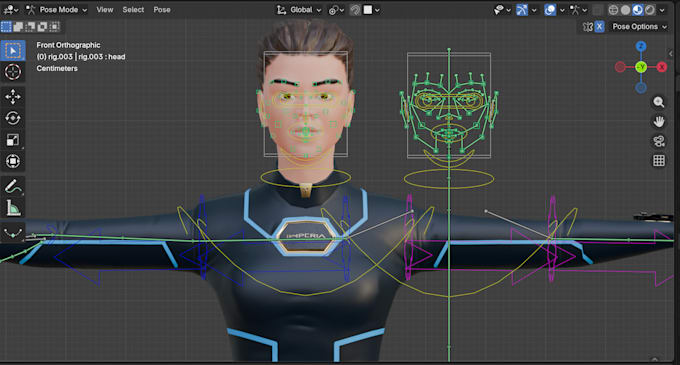Click the green -Y axis on gizmo
680x365 pixels.
tap(641, 67)
